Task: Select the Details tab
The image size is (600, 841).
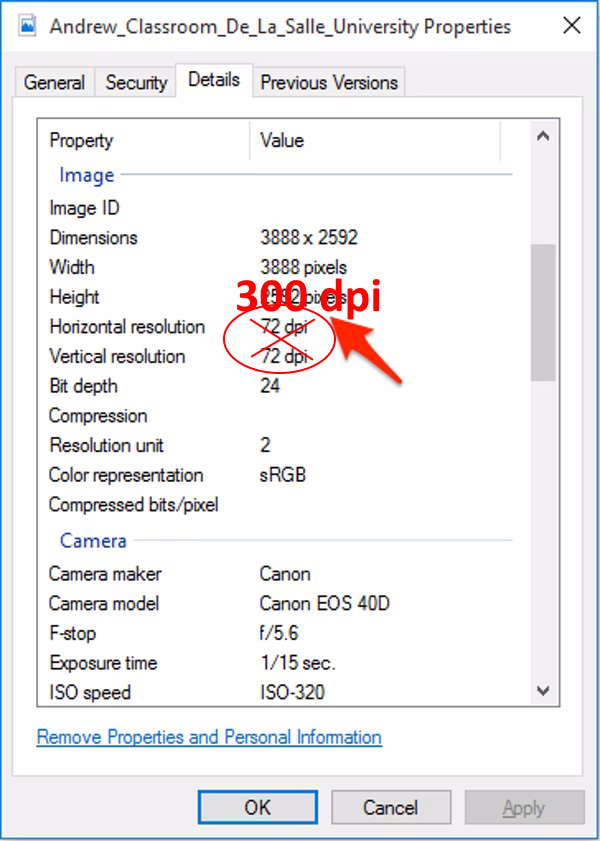Action: [x=214, y=80]
